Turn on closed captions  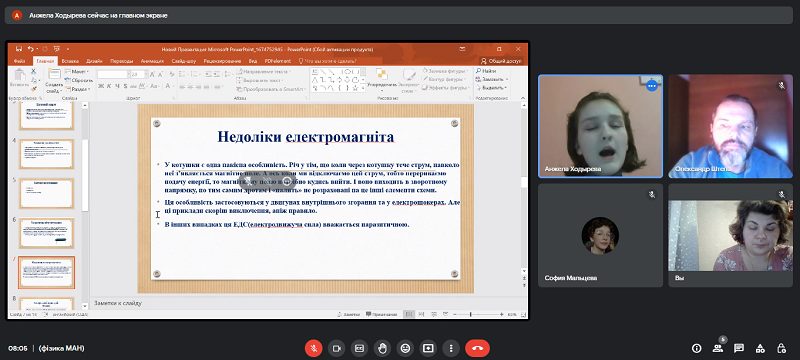coord(359,348)
